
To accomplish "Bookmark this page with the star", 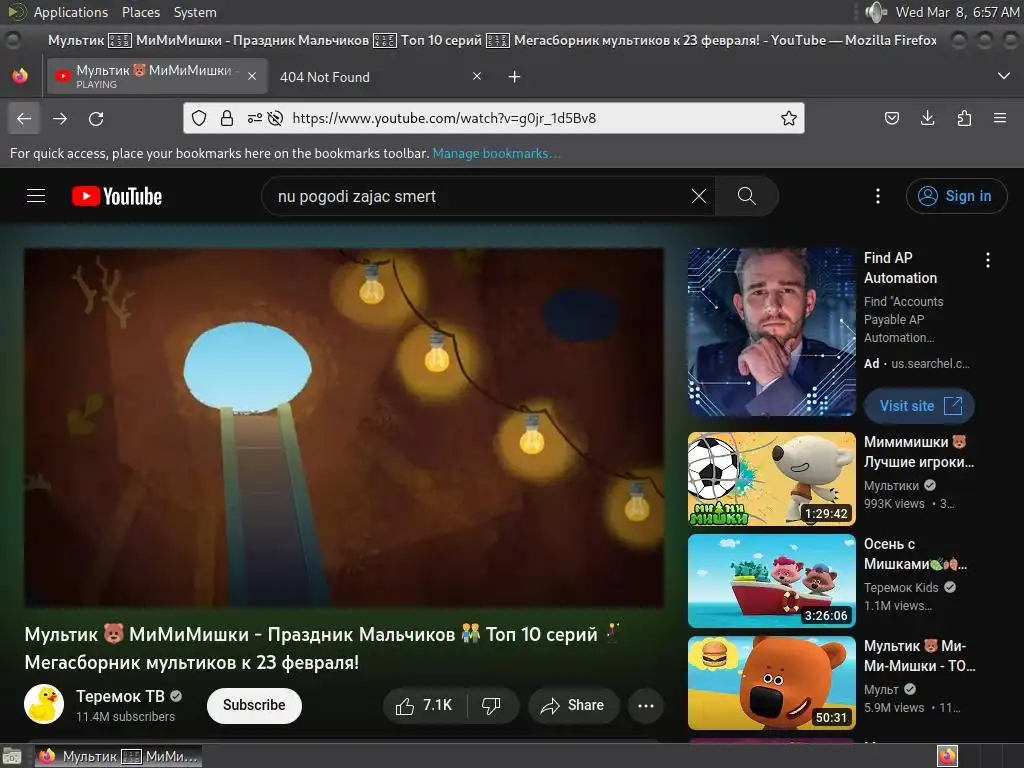I will click(x=789, y=118).
